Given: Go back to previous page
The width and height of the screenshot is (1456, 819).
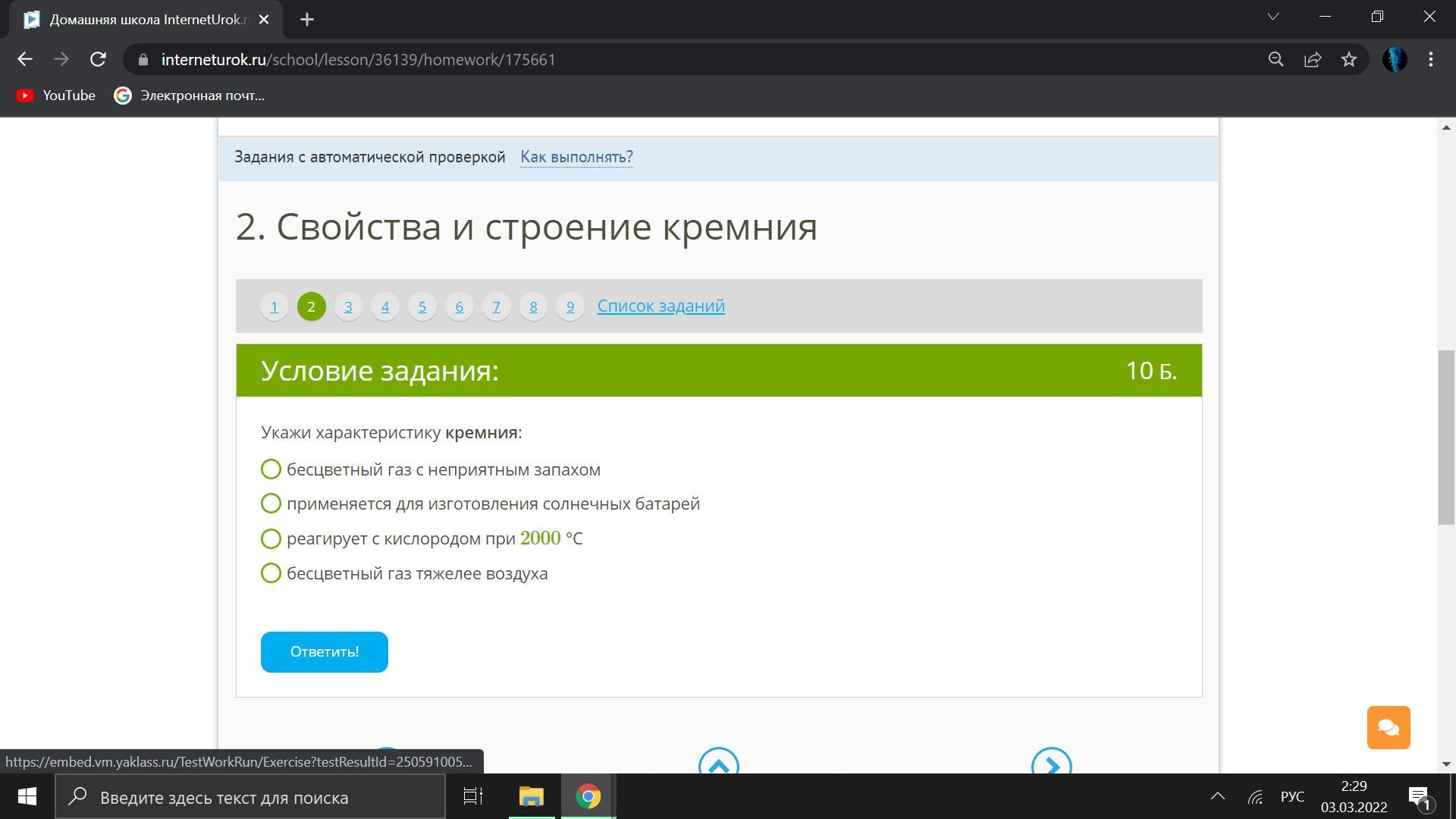Looking at the screenshot, I should tap(25, 59).
